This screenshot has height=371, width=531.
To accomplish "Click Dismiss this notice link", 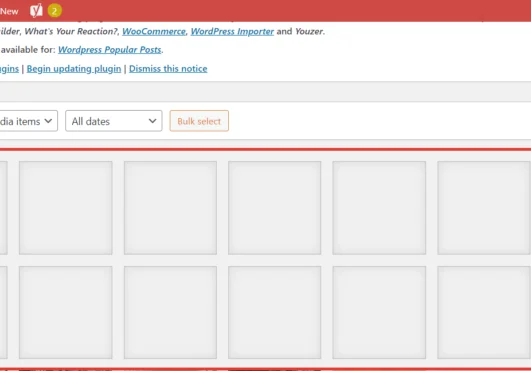I will 168,69.
